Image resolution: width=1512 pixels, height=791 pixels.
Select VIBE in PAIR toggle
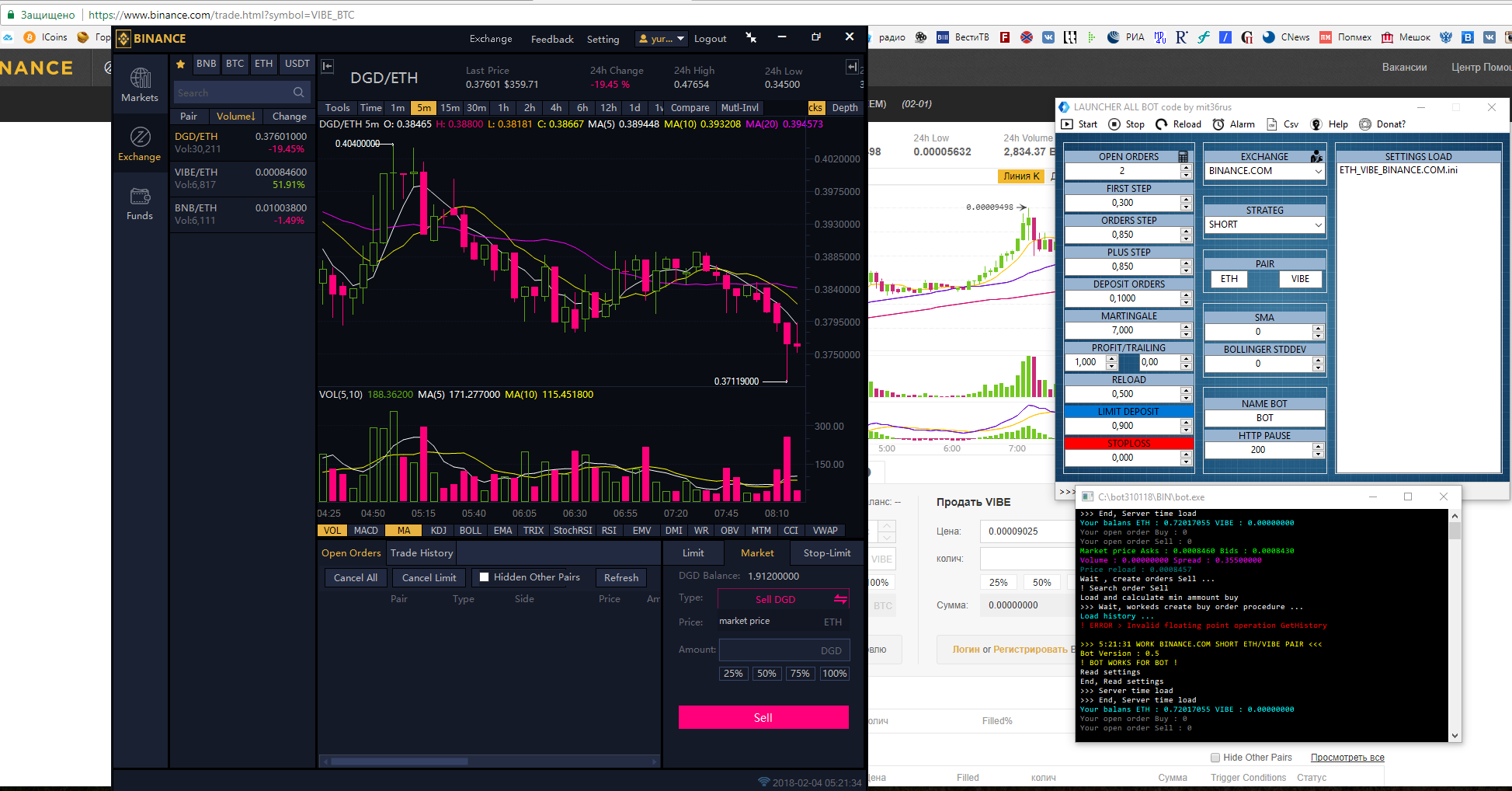point(1300,279)
